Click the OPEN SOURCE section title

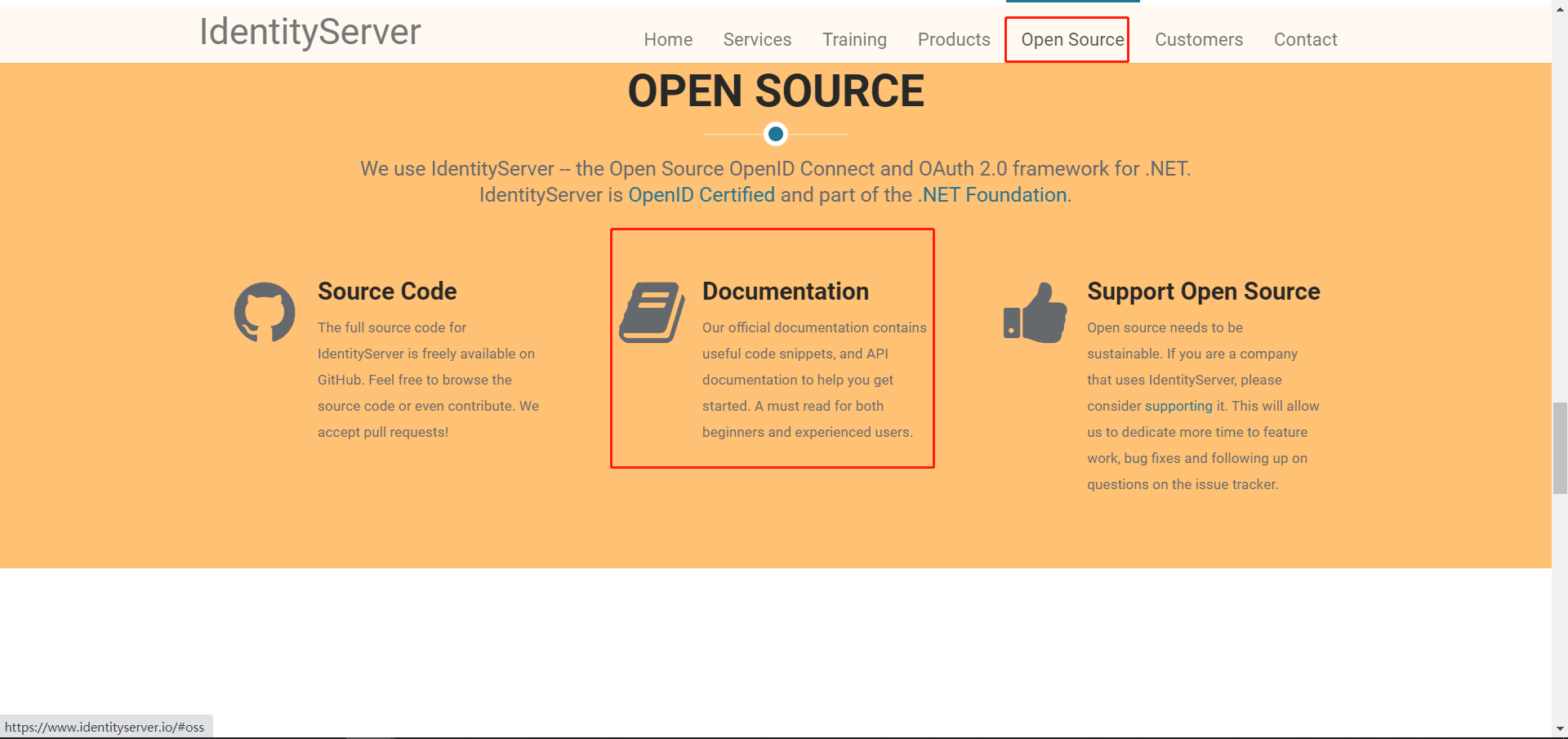point(776,91)
